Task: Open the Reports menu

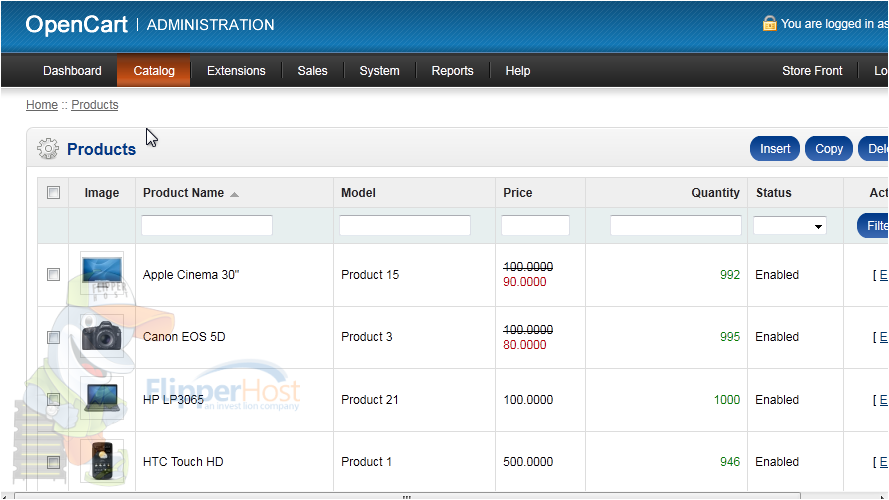Action: click(x=452, y=71)
